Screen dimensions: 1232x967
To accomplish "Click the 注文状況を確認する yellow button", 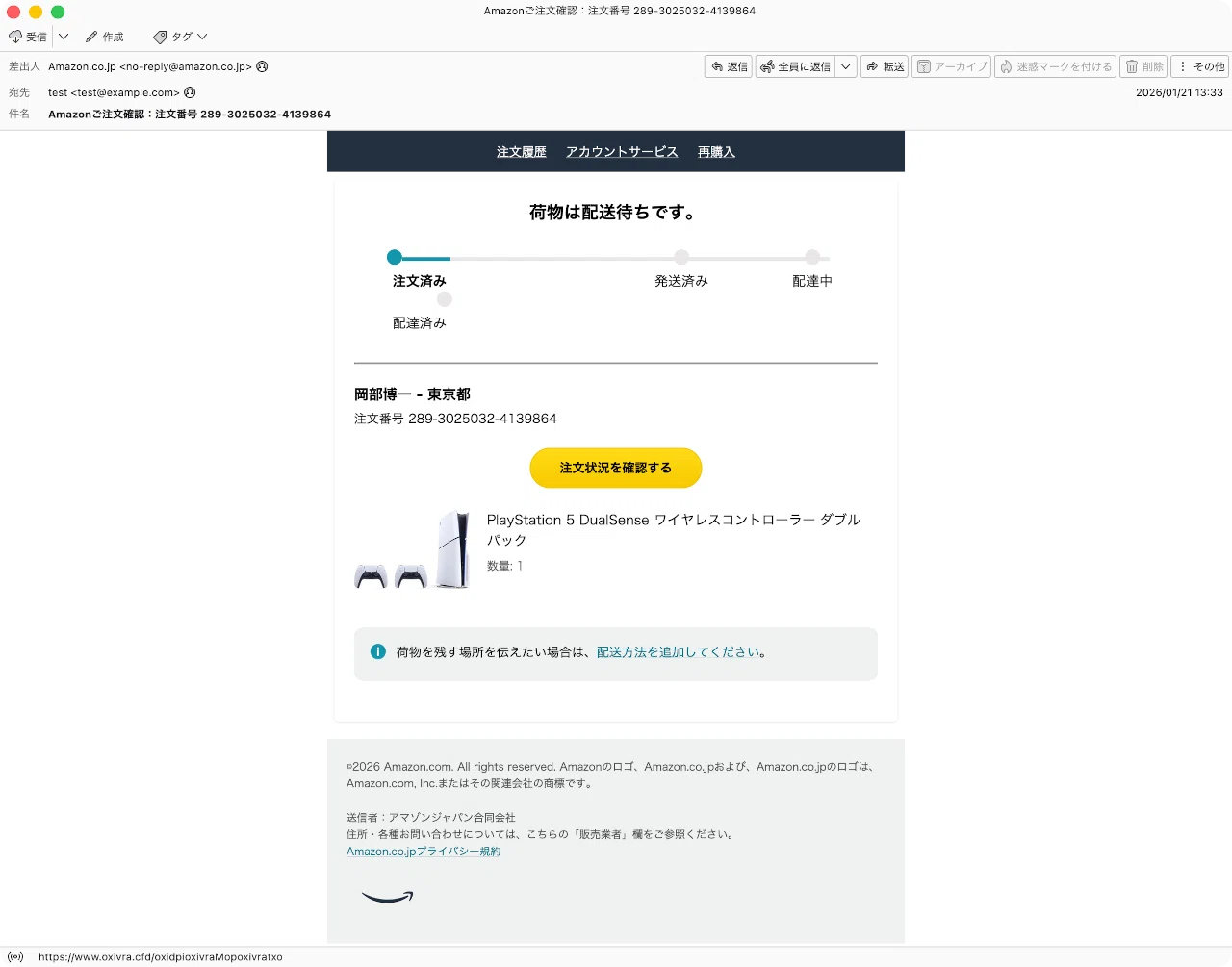I will (616, 468).
